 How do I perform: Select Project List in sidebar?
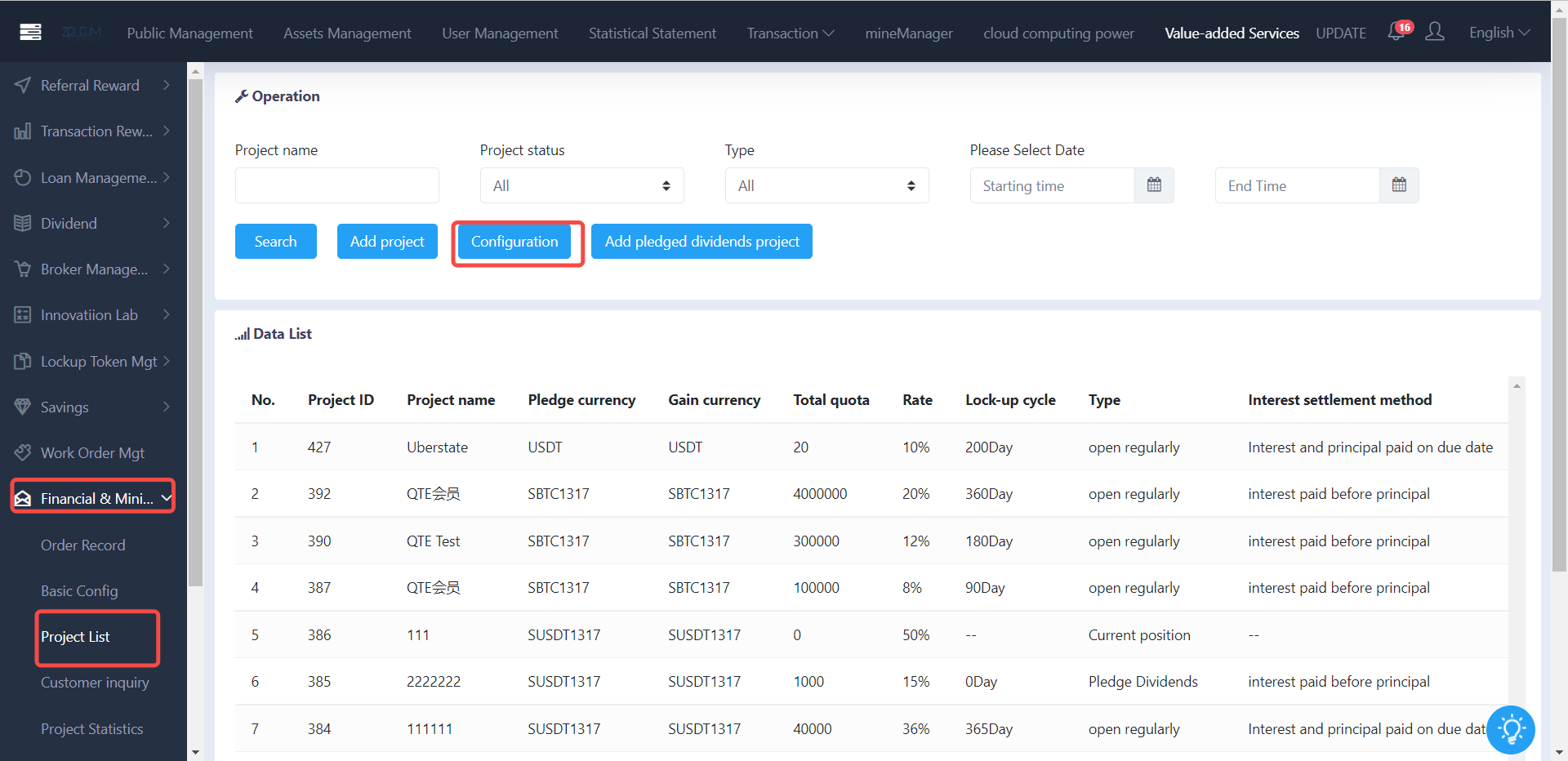(75, 636)
